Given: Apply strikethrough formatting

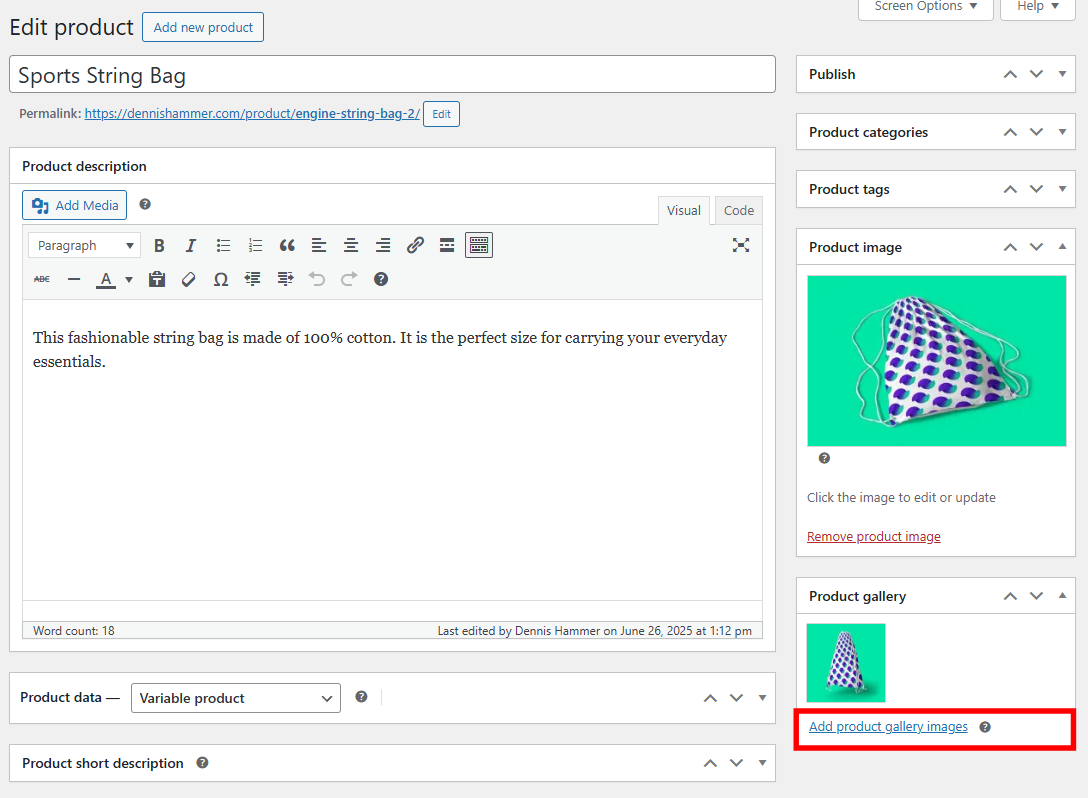Looking at the screenshot, I should 41,279.
